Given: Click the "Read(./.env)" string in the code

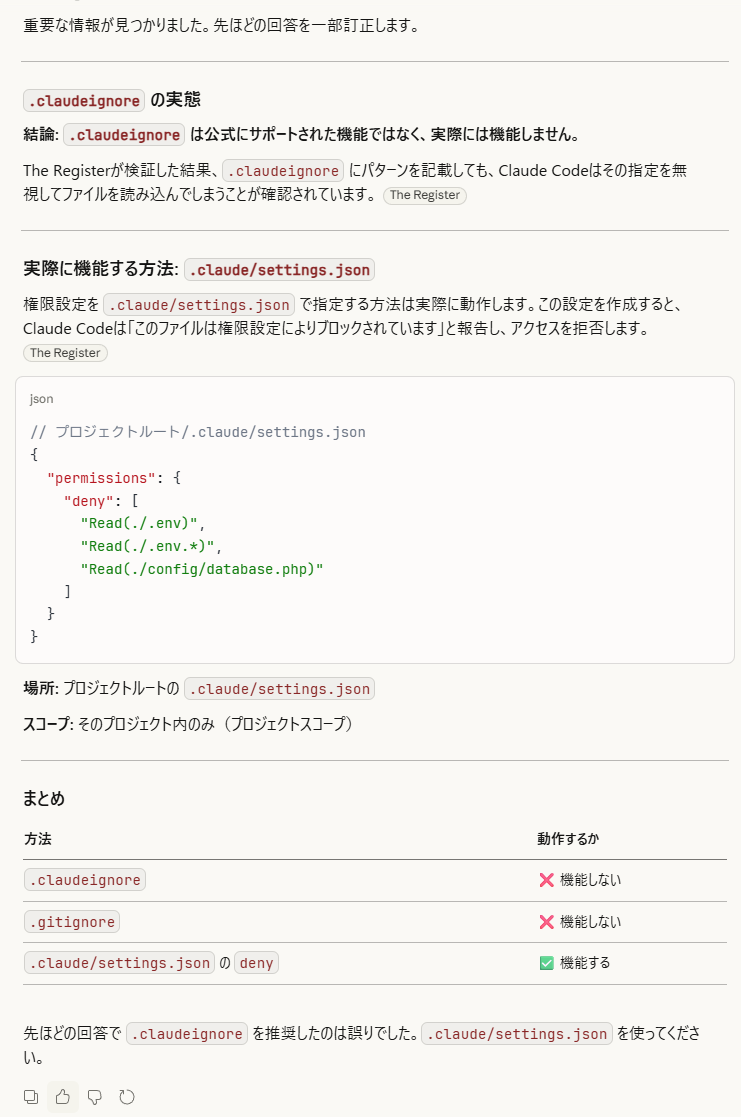Looking at the screenshot, I should [141, 523].
